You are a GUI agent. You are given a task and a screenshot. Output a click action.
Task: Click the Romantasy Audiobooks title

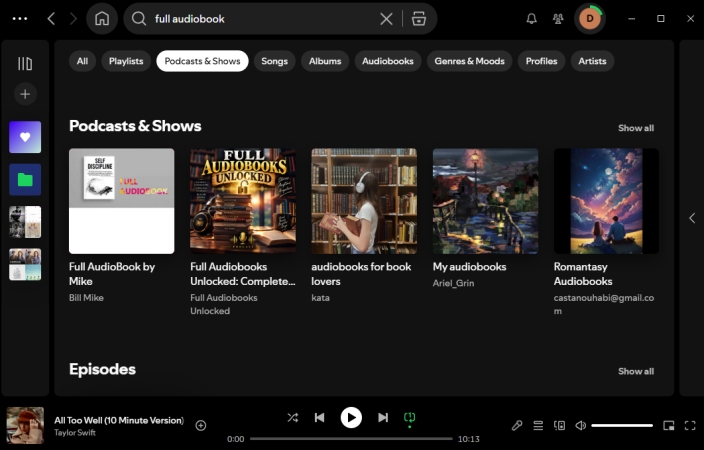(583, 274)
